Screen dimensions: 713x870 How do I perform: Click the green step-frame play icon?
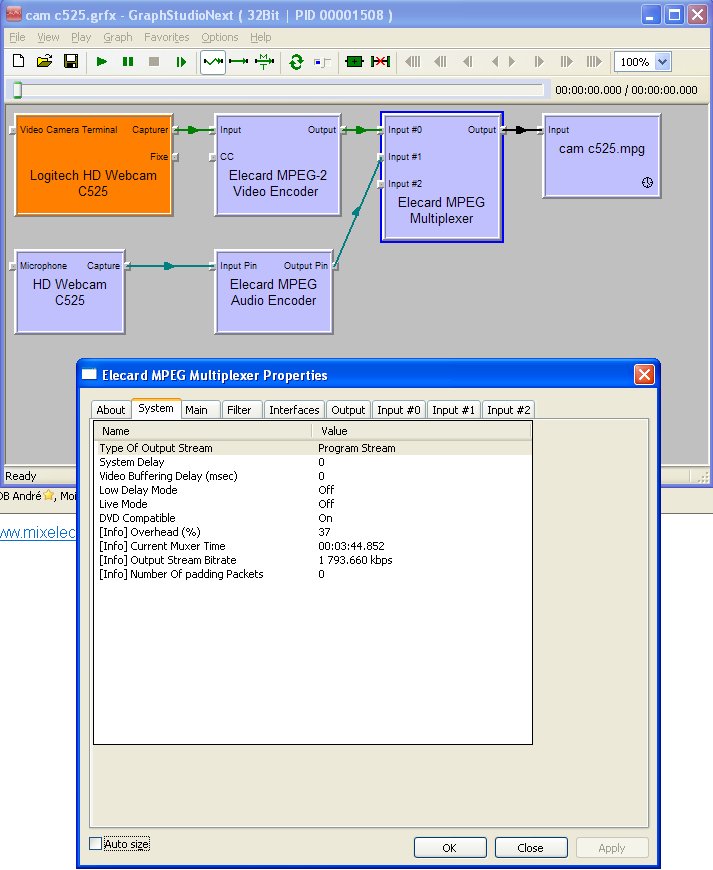[x=181, y=62]
